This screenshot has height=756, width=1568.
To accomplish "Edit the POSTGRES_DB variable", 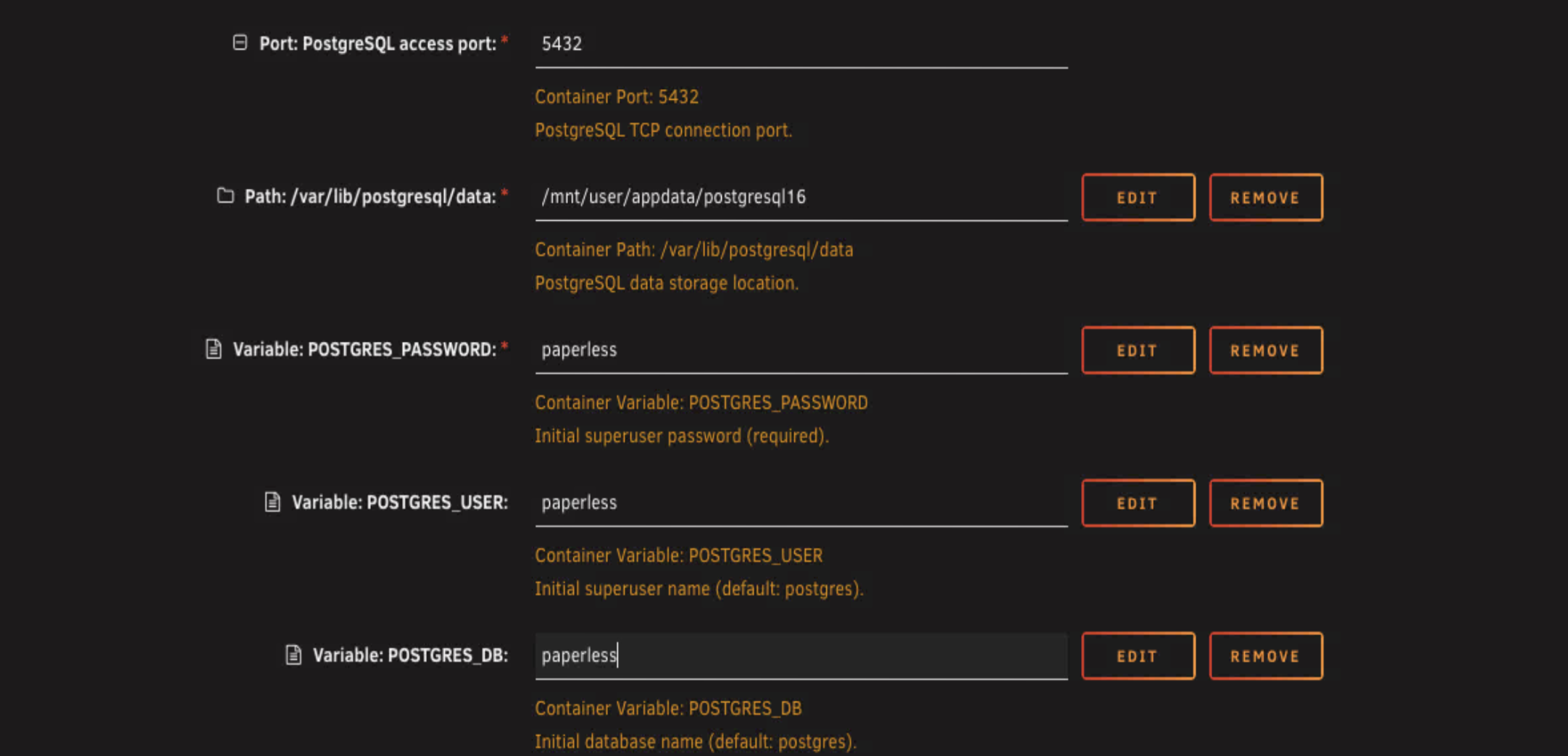I will (1138, 656).
